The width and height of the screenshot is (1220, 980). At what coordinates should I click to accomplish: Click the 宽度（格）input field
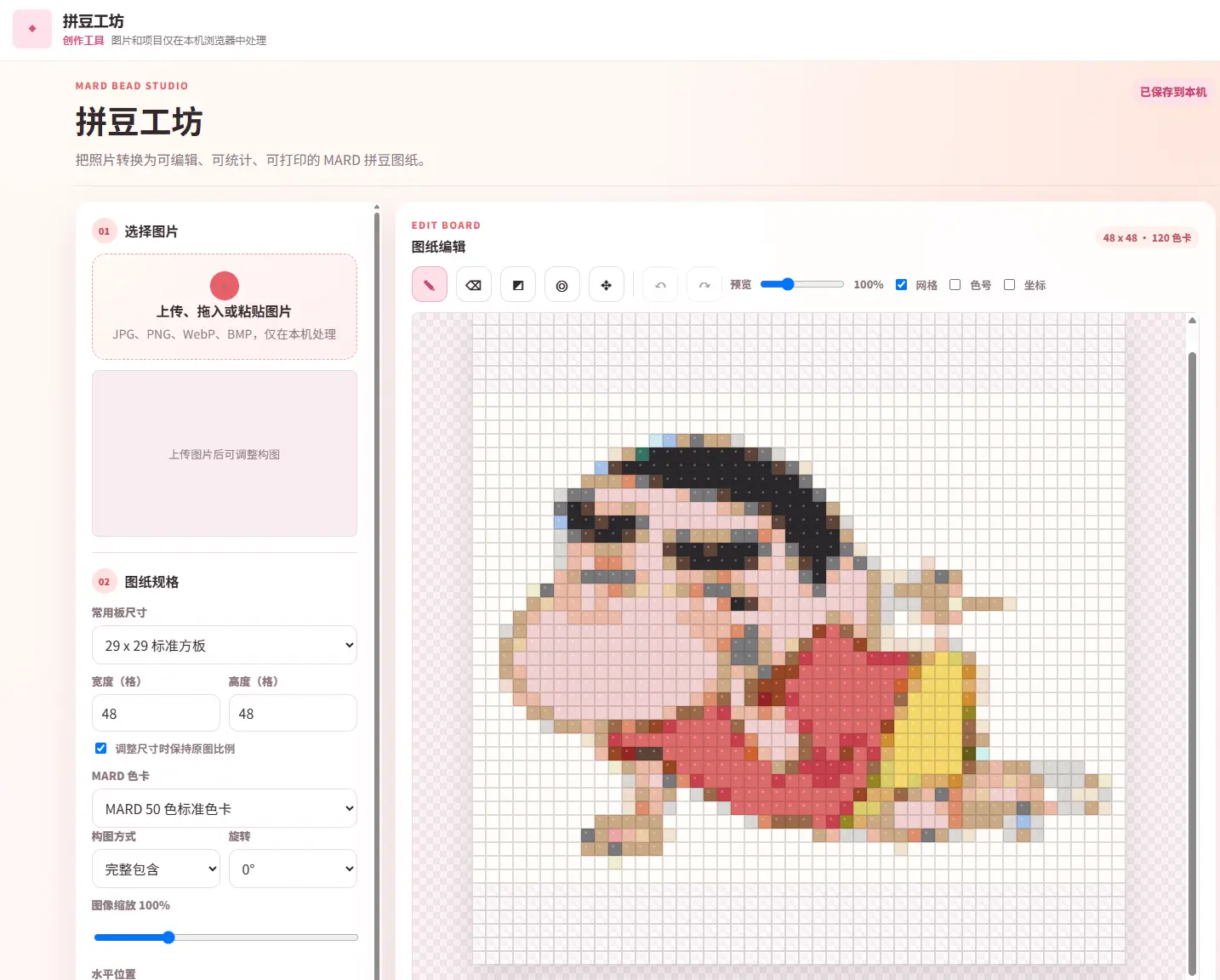tap(156, 714)
